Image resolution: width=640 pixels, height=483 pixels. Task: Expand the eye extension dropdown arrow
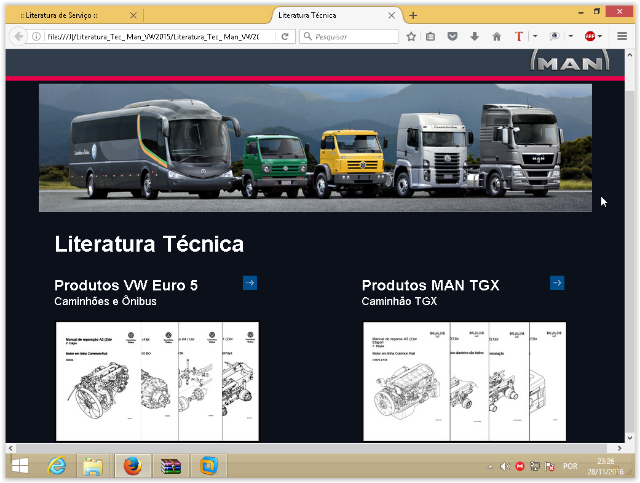pyautogui.click(x=571, y=36)
